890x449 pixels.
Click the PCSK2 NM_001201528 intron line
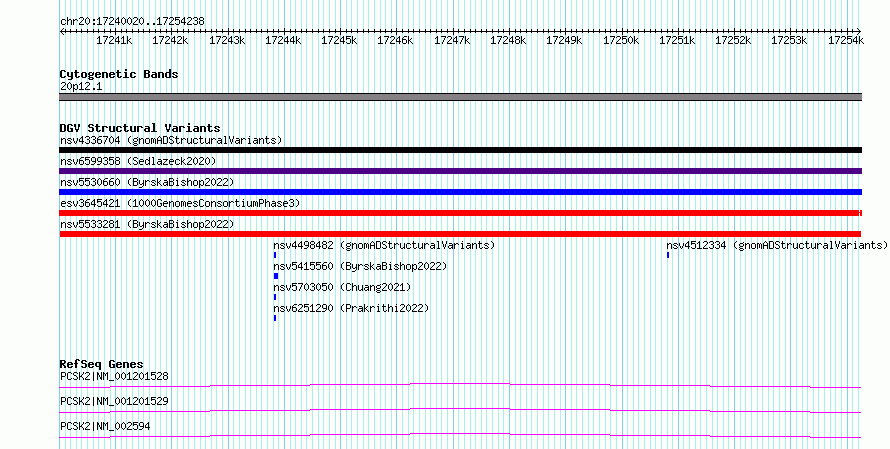click(x=460, y=385)
